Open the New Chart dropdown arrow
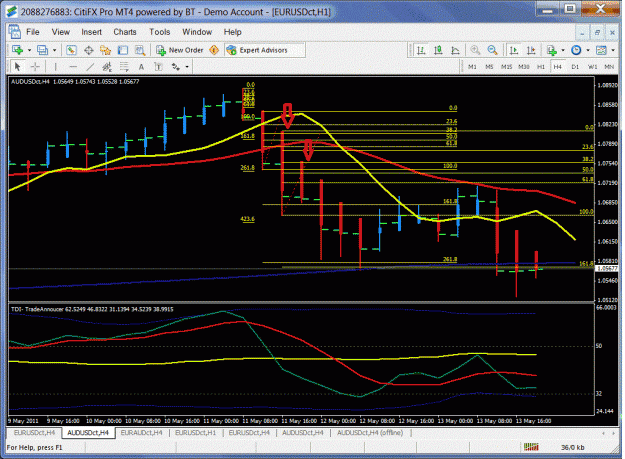This screenshot has height=459, width=625. [29, 50]
